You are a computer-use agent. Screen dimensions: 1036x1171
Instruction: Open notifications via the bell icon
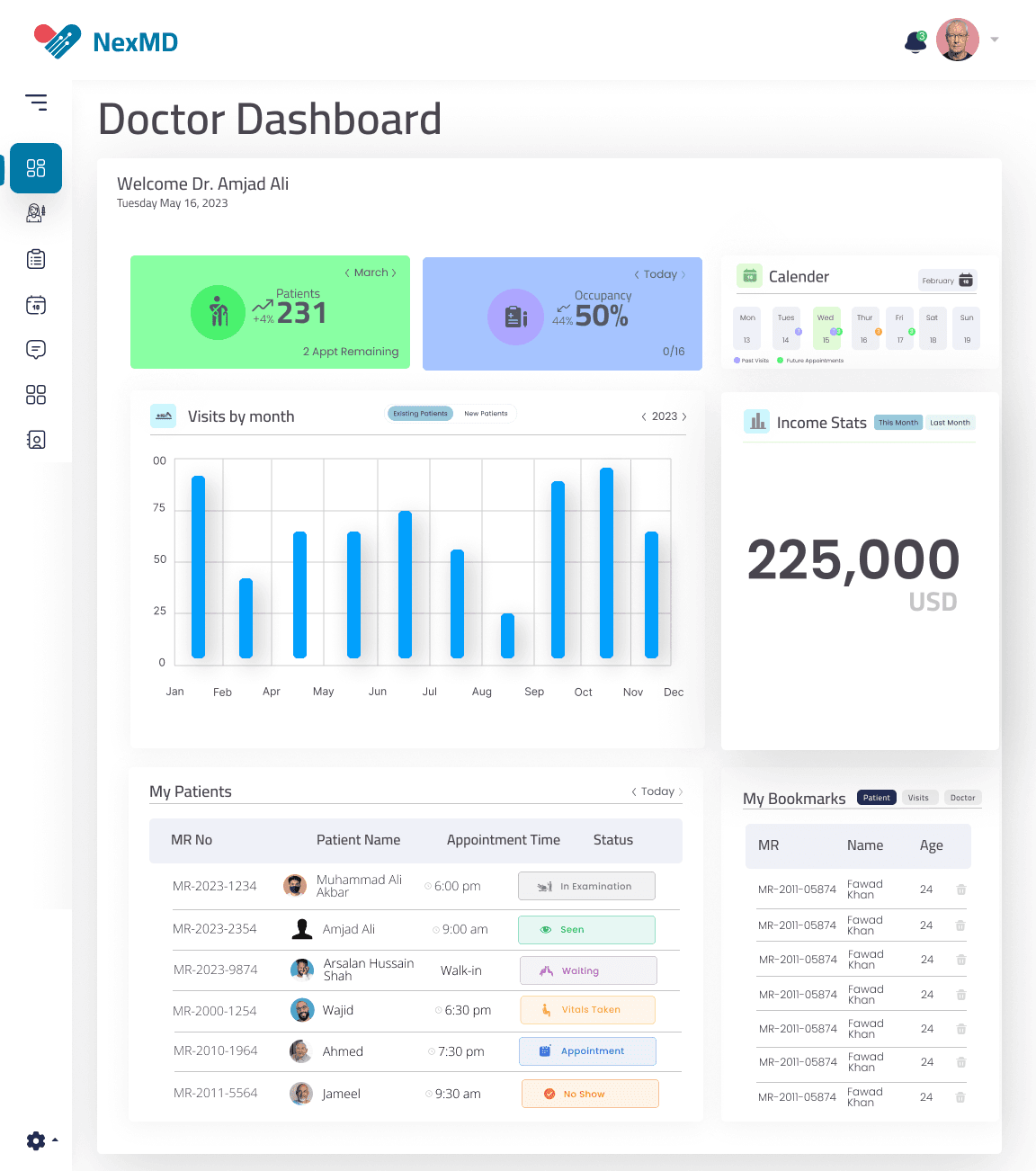pos(915,40)
